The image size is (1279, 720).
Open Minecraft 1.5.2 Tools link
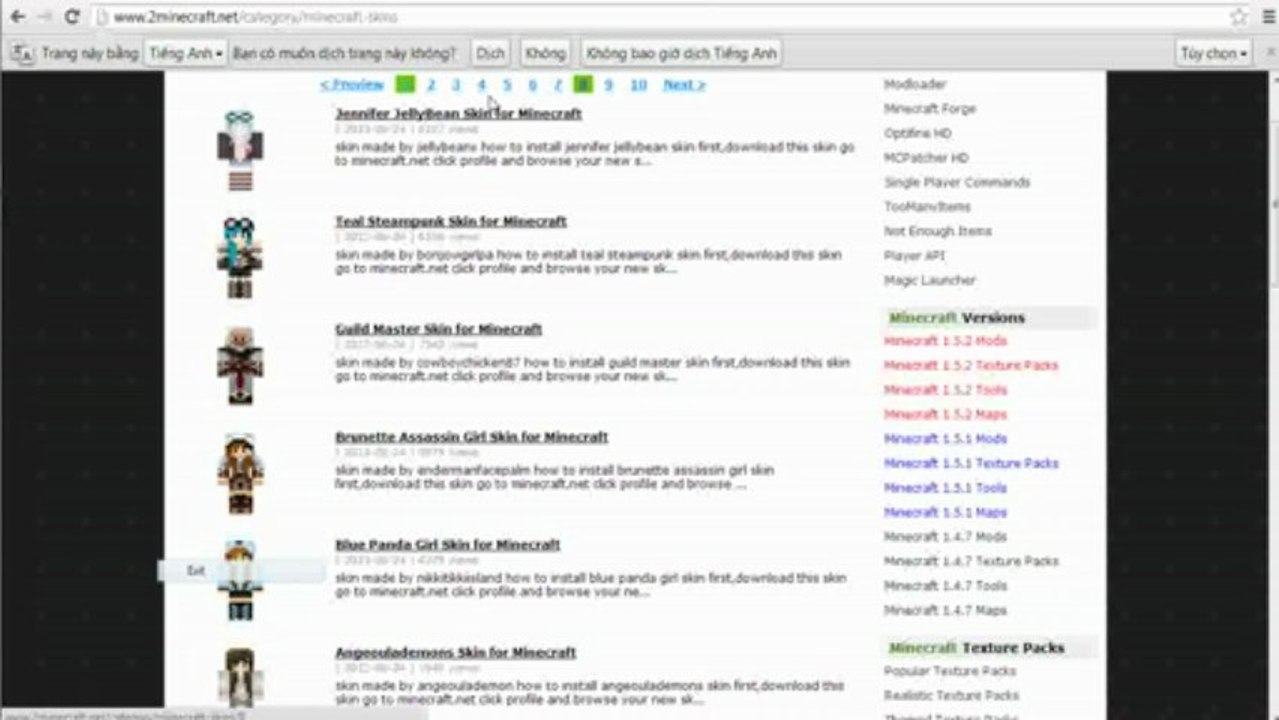pos(945,390)
